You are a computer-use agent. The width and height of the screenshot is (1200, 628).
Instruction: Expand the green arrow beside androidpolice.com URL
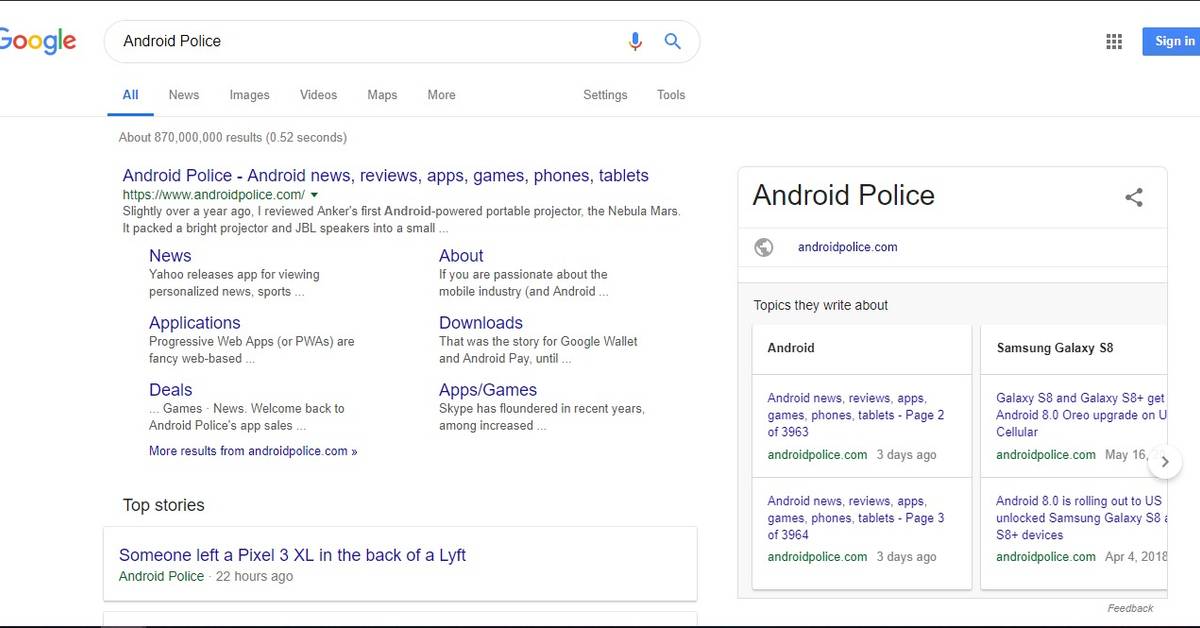[314, 195]
